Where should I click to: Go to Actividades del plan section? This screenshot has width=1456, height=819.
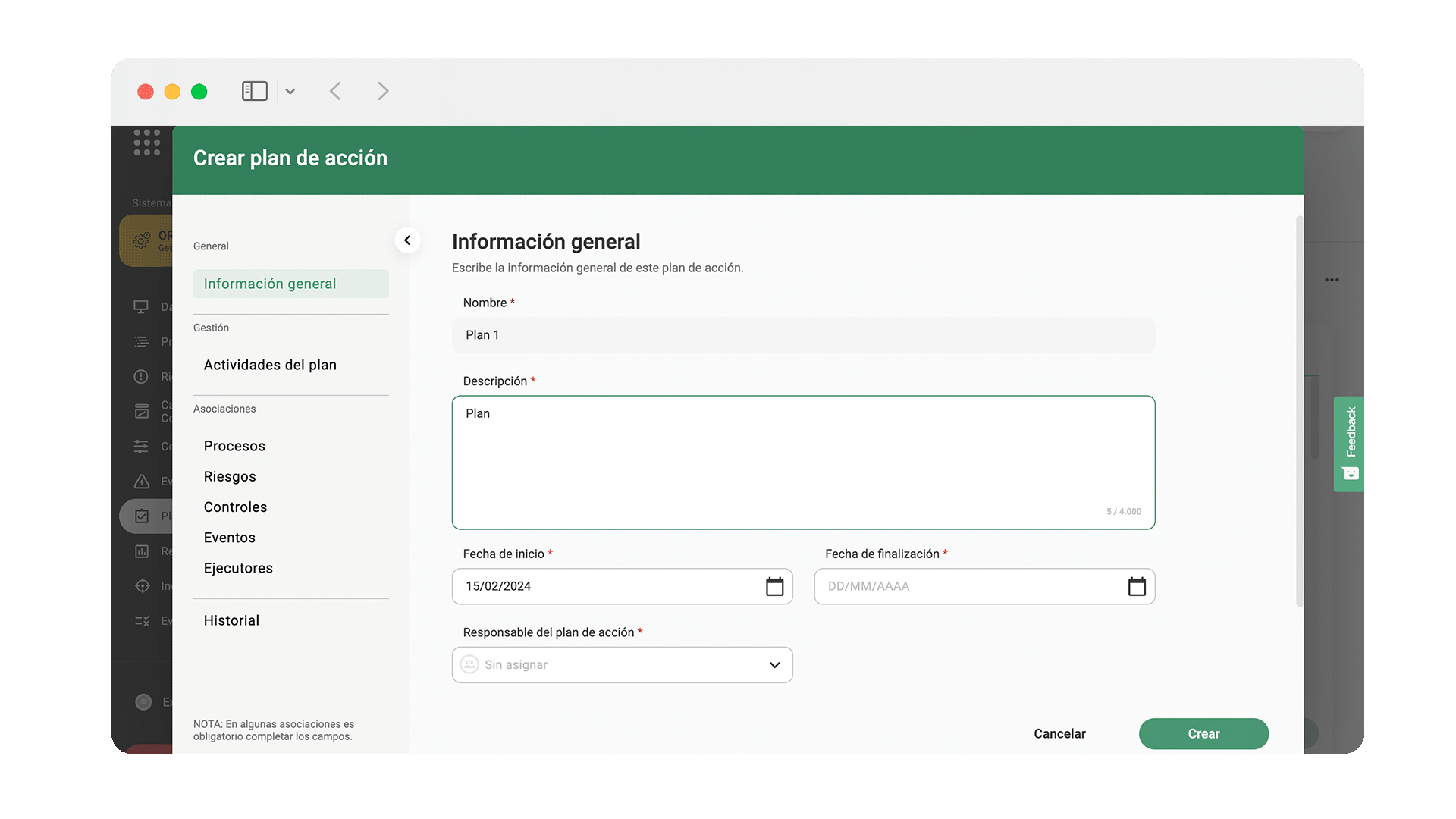(x=270, y=365)
